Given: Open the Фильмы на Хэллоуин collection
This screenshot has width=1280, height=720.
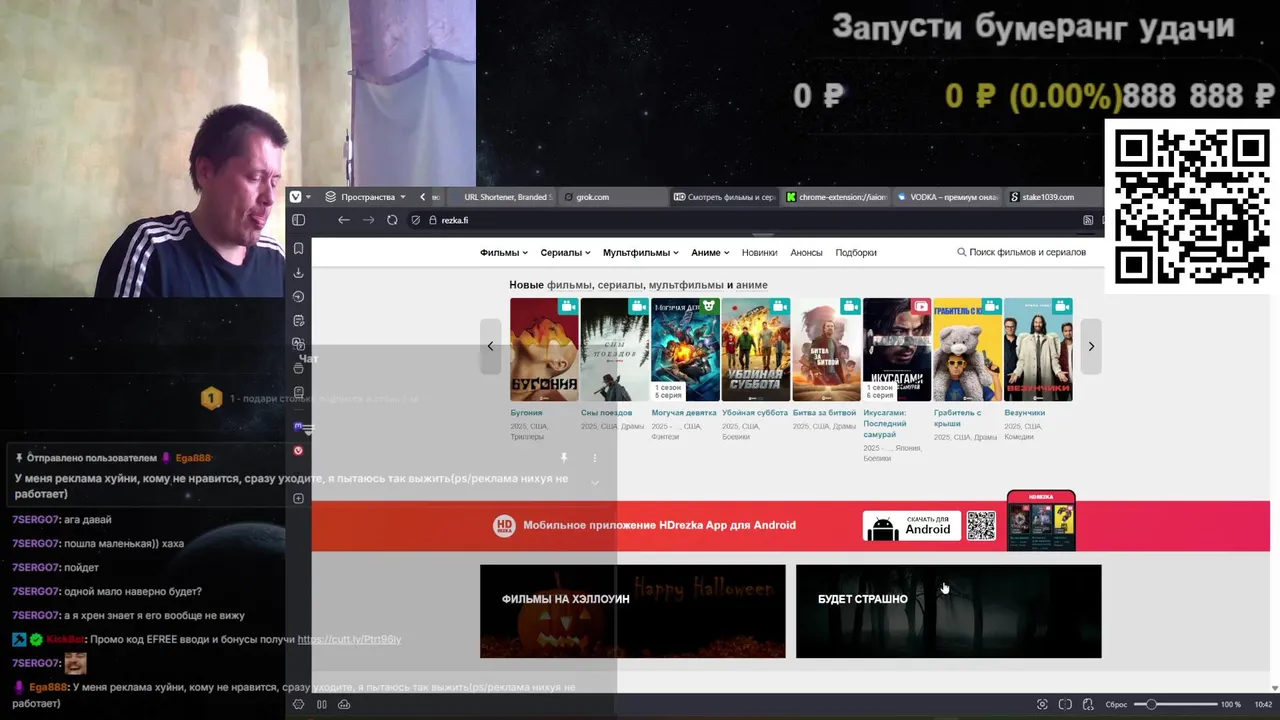Looking at the screenshot, I should 632,611.
